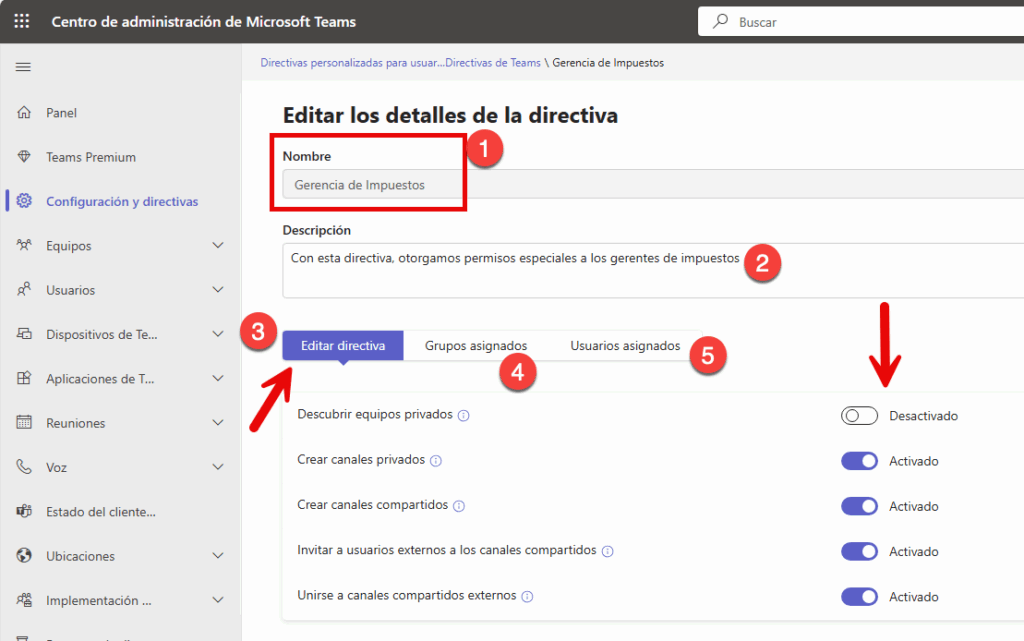Screen dimensions: 1024x641
Task: Switch to the Grupos asignados tab
Action: click(x=475, y=346)
